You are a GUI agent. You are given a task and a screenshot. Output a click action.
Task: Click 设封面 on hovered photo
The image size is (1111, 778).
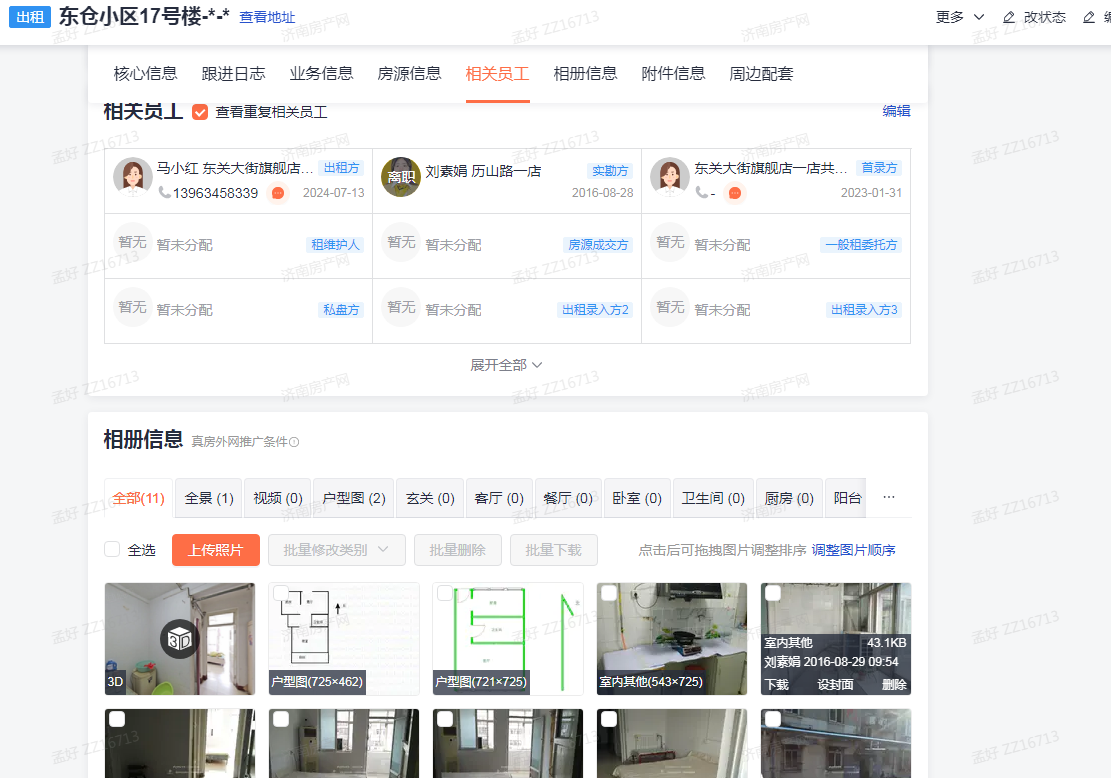[x=835, y=684]
